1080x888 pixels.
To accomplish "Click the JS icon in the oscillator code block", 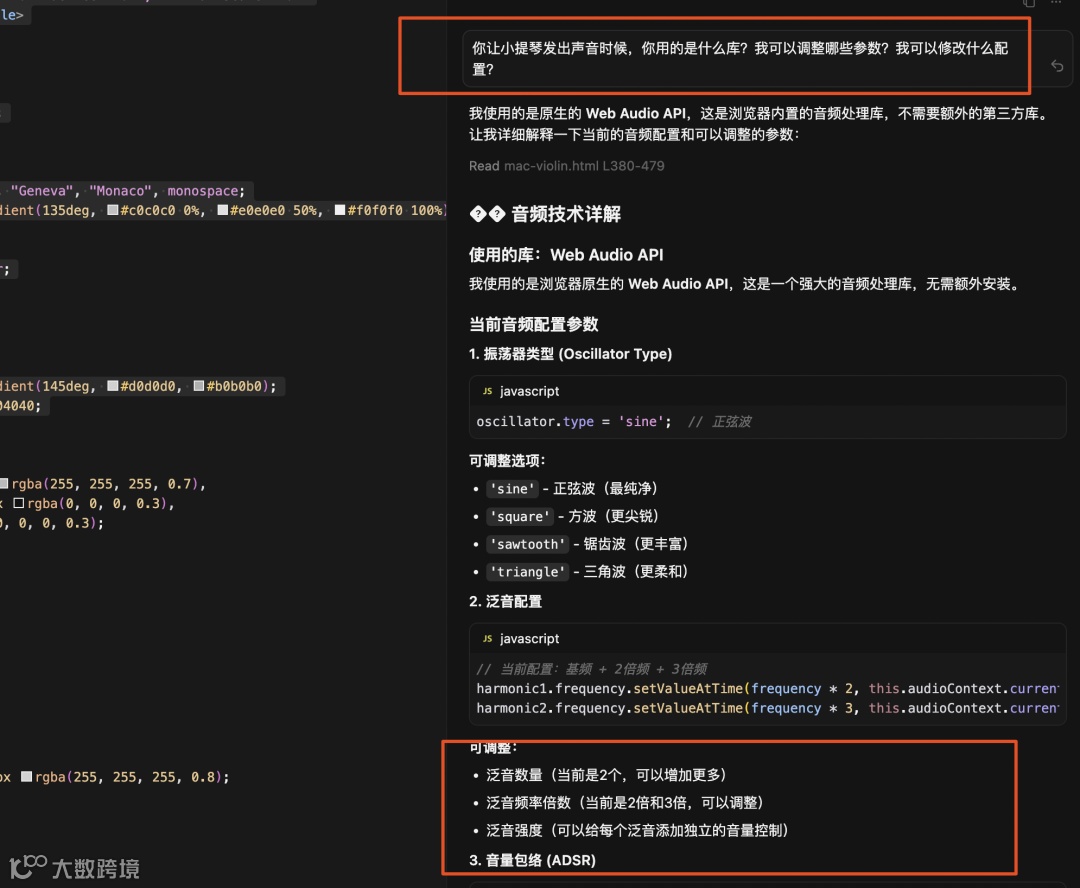I will 488,391.
